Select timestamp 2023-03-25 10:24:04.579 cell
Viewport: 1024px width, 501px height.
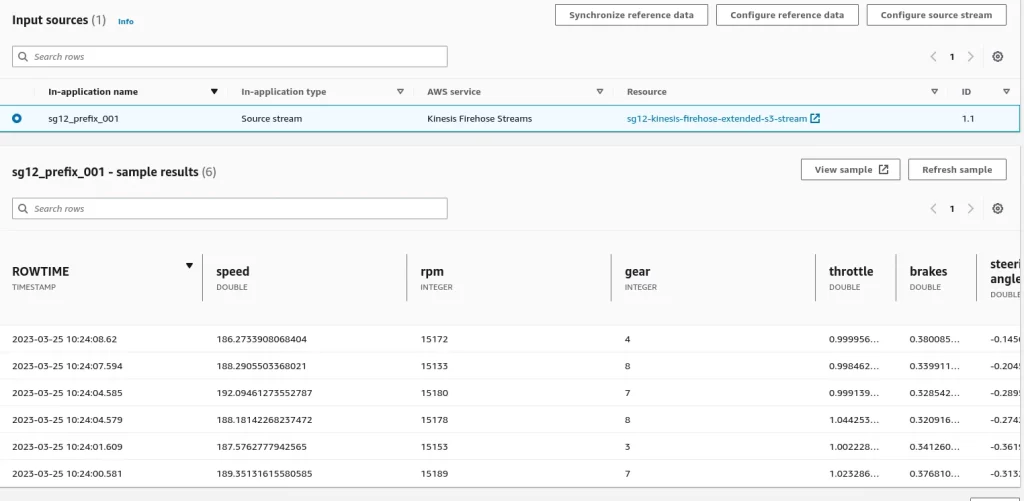tap(67, 420)
